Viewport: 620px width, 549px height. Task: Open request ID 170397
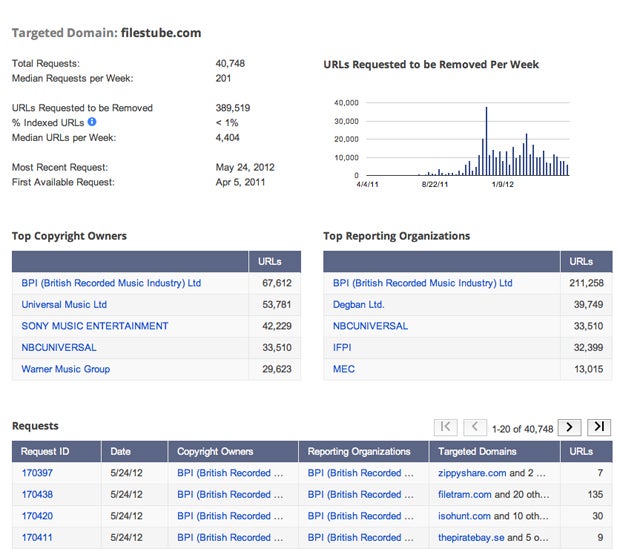pyautogui.click(x=37, y=473)
